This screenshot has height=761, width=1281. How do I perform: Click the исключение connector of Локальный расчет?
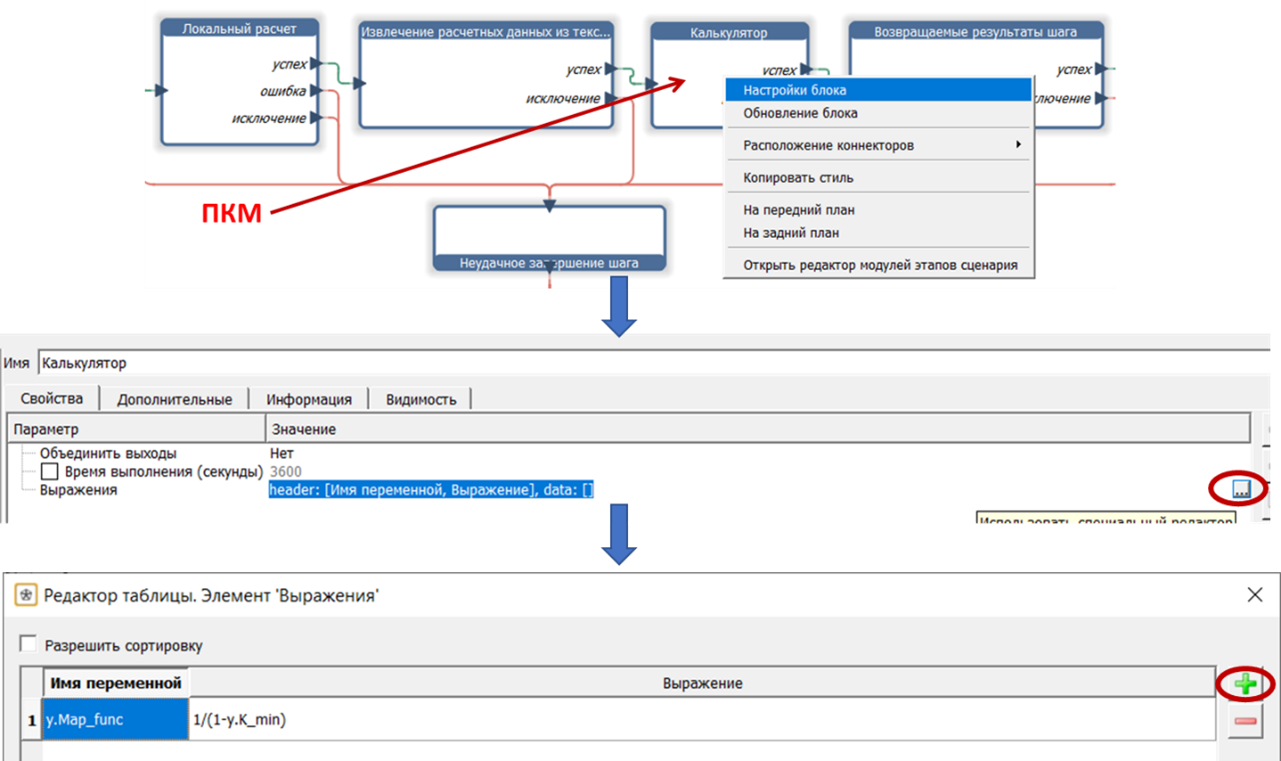click(315, 118)
